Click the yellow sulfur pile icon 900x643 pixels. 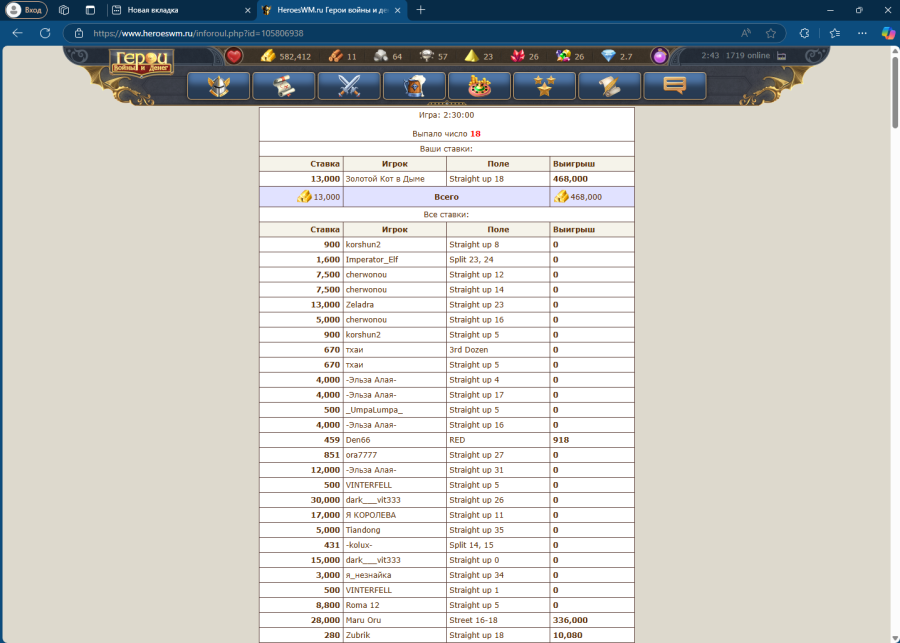click(472, 56)
